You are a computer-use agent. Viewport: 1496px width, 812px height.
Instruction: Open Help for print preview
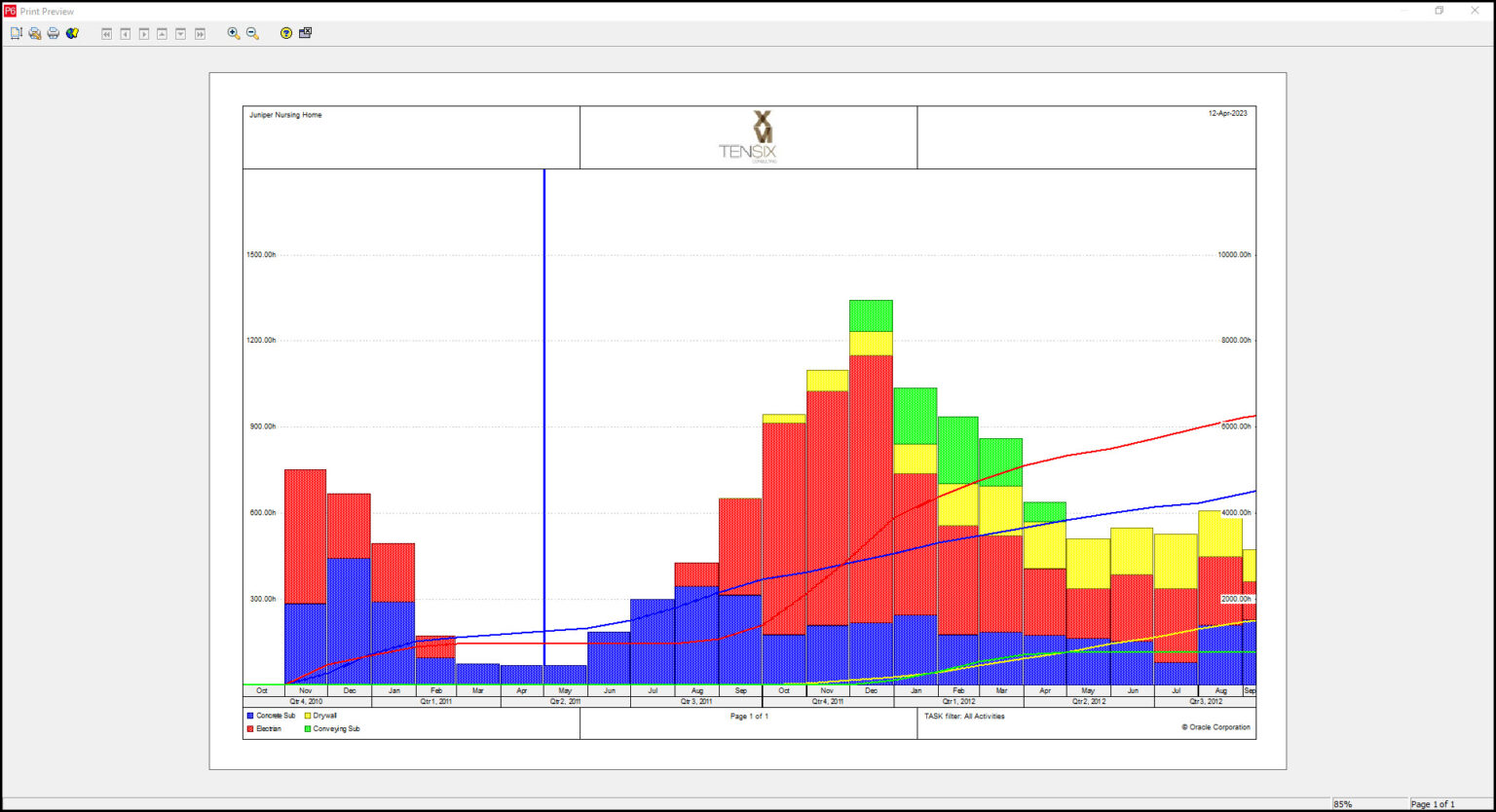(x=283, y=32)
